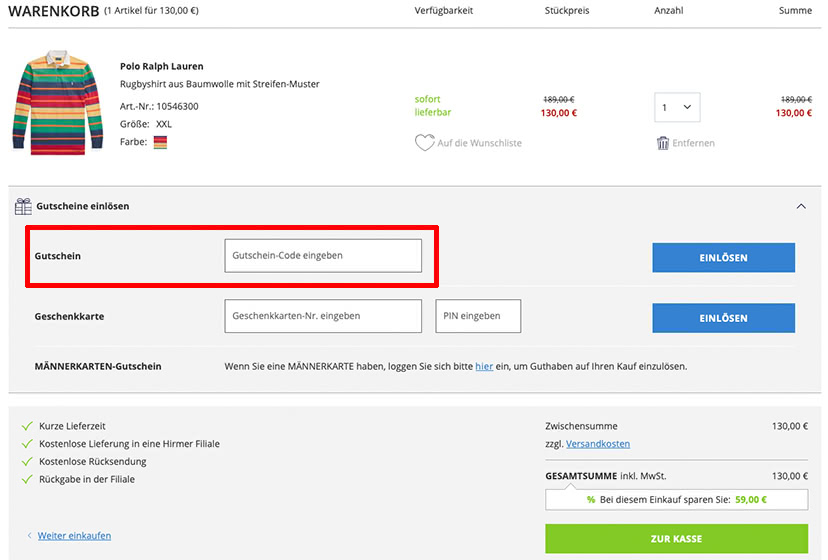Screen dimensions: 828x560
Task: Open the rugby shirt product thumbnail
Action: [58, 102]
